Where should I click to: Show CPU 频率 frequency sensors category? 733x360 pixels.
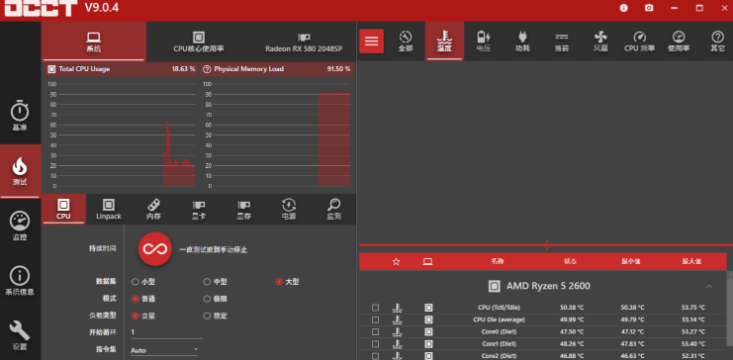[x=640, y=41]
